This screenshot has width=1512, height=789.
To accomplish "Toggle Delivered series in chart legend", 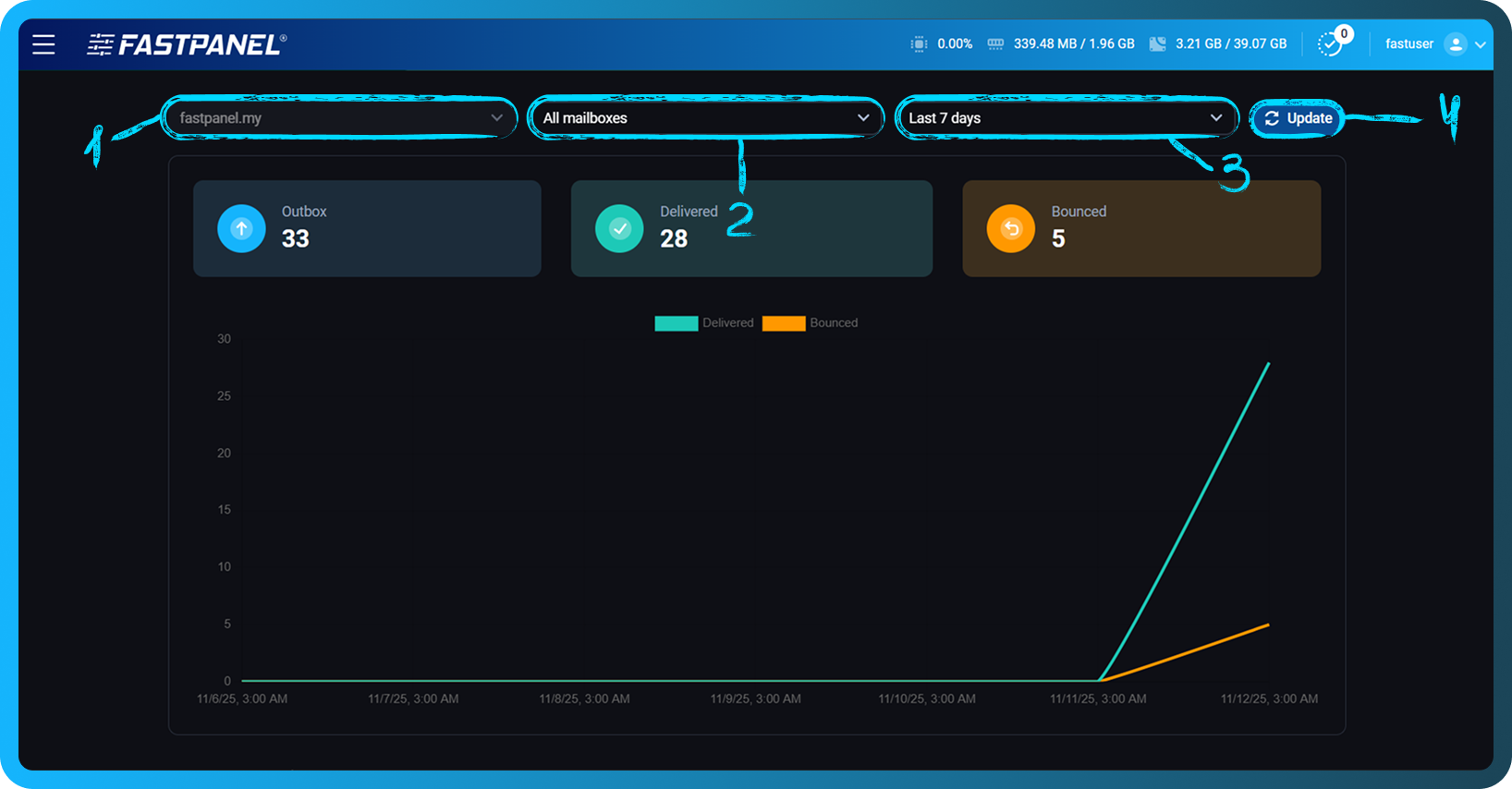I will pos(677,323).
